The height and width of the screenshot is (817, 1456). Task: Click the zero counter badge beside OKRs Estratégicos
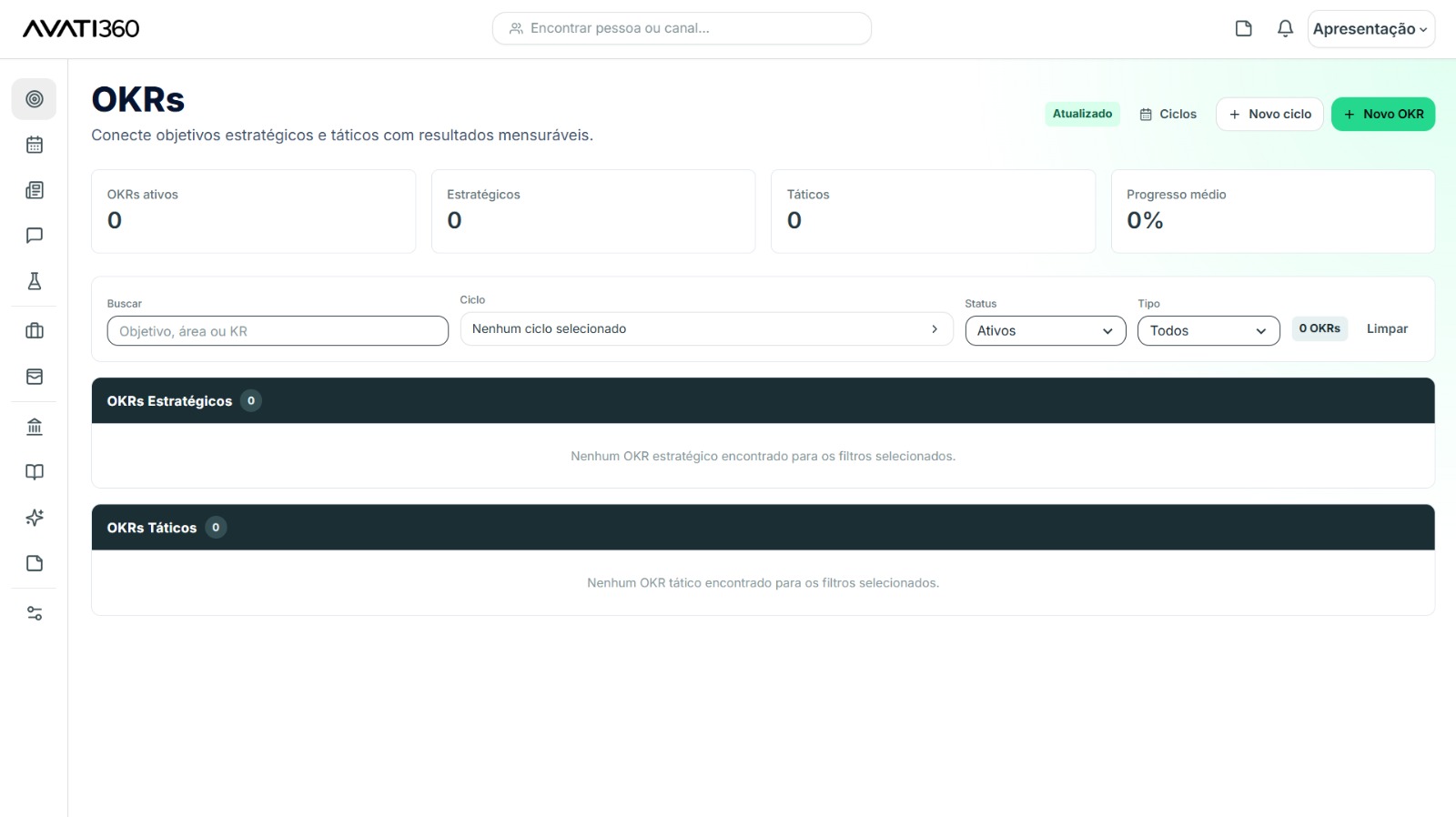(251, 400)
